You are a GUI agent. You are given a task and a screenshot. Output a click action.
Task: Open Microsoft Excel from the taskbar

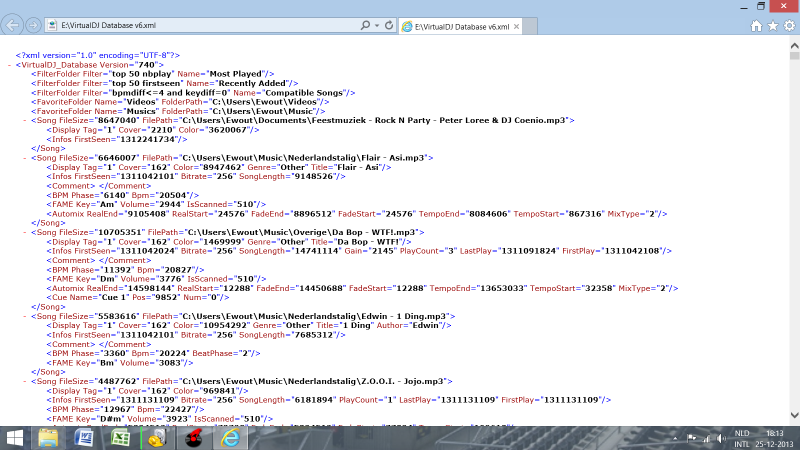120,438
